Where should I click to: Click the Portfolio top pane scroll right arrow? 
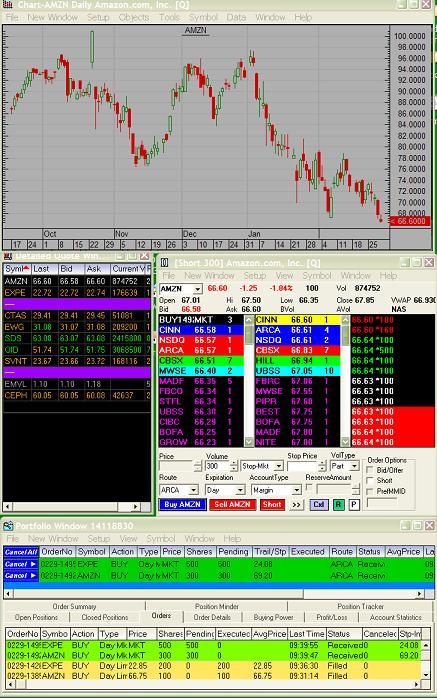point(419,594)
